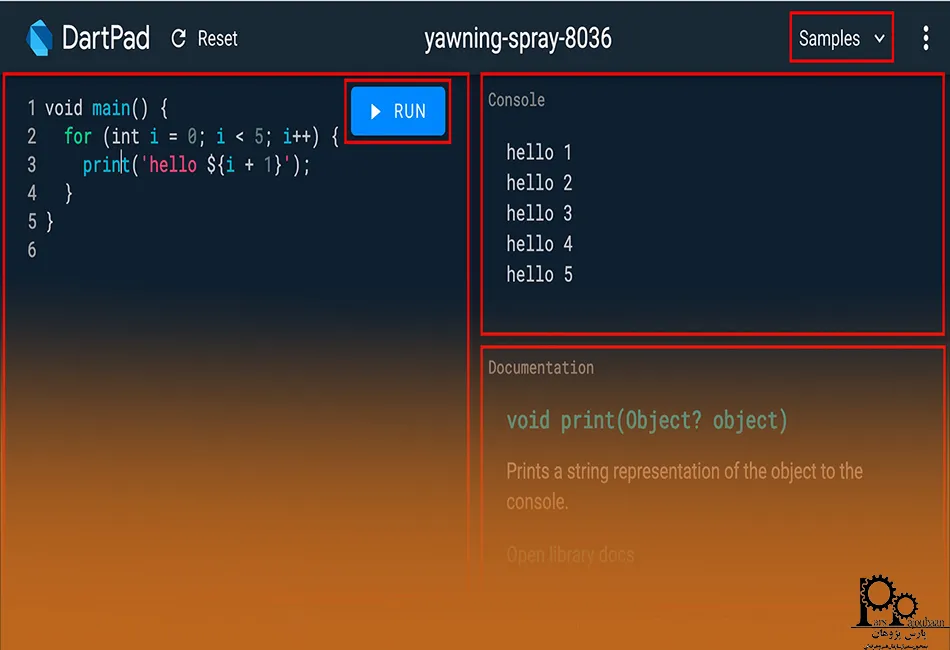Click line number 4 in the gutter
Image resolution: width=950 pixels, height=650 pixels.
(x=32, y=193)
